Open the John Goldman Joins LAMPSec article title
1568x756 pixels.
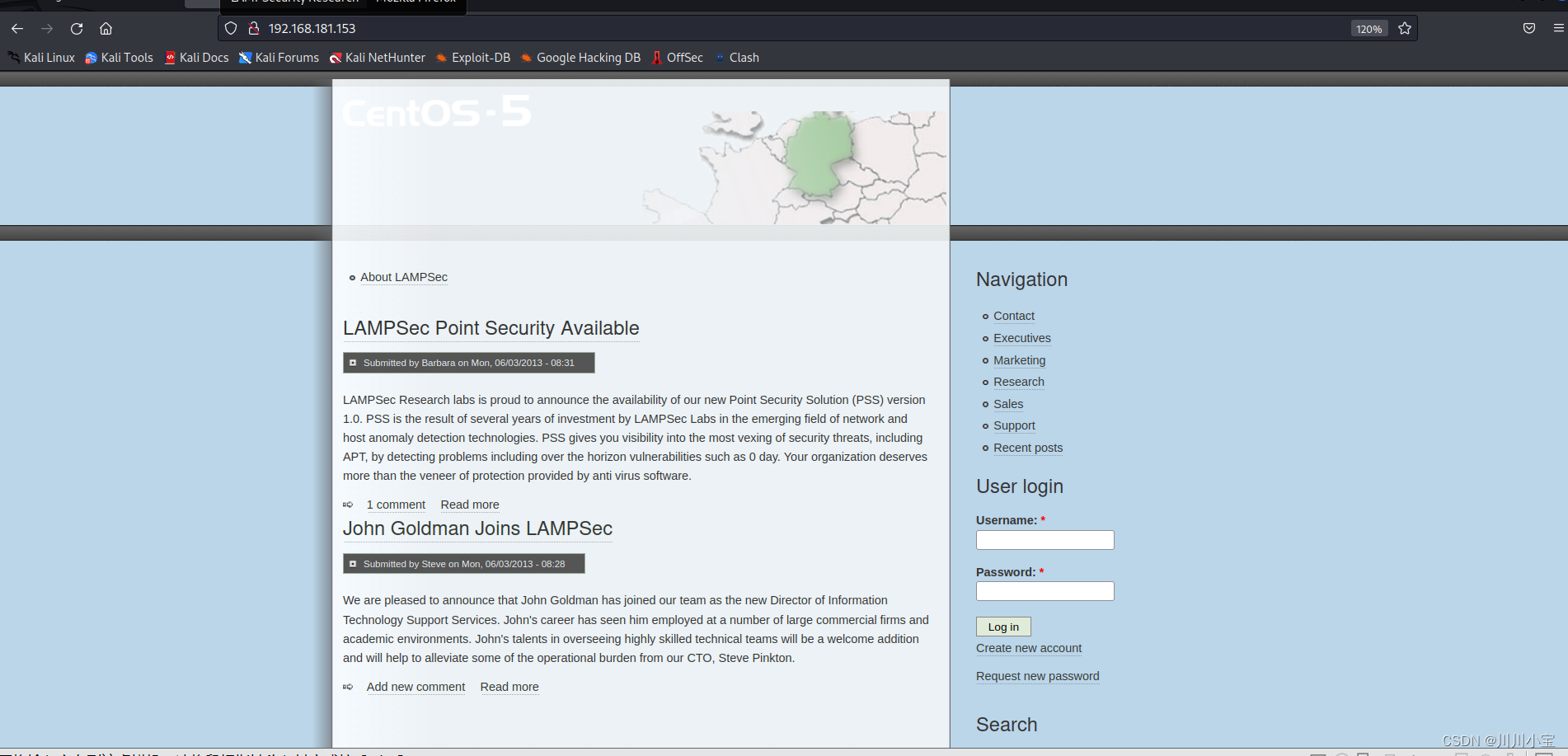pyautogui.click(x=478, y=528)
